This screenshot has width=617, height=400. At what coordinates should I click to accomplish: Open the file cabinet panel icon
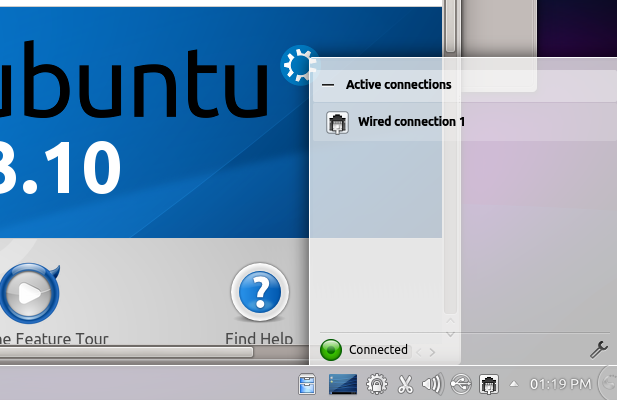[307, 383]
